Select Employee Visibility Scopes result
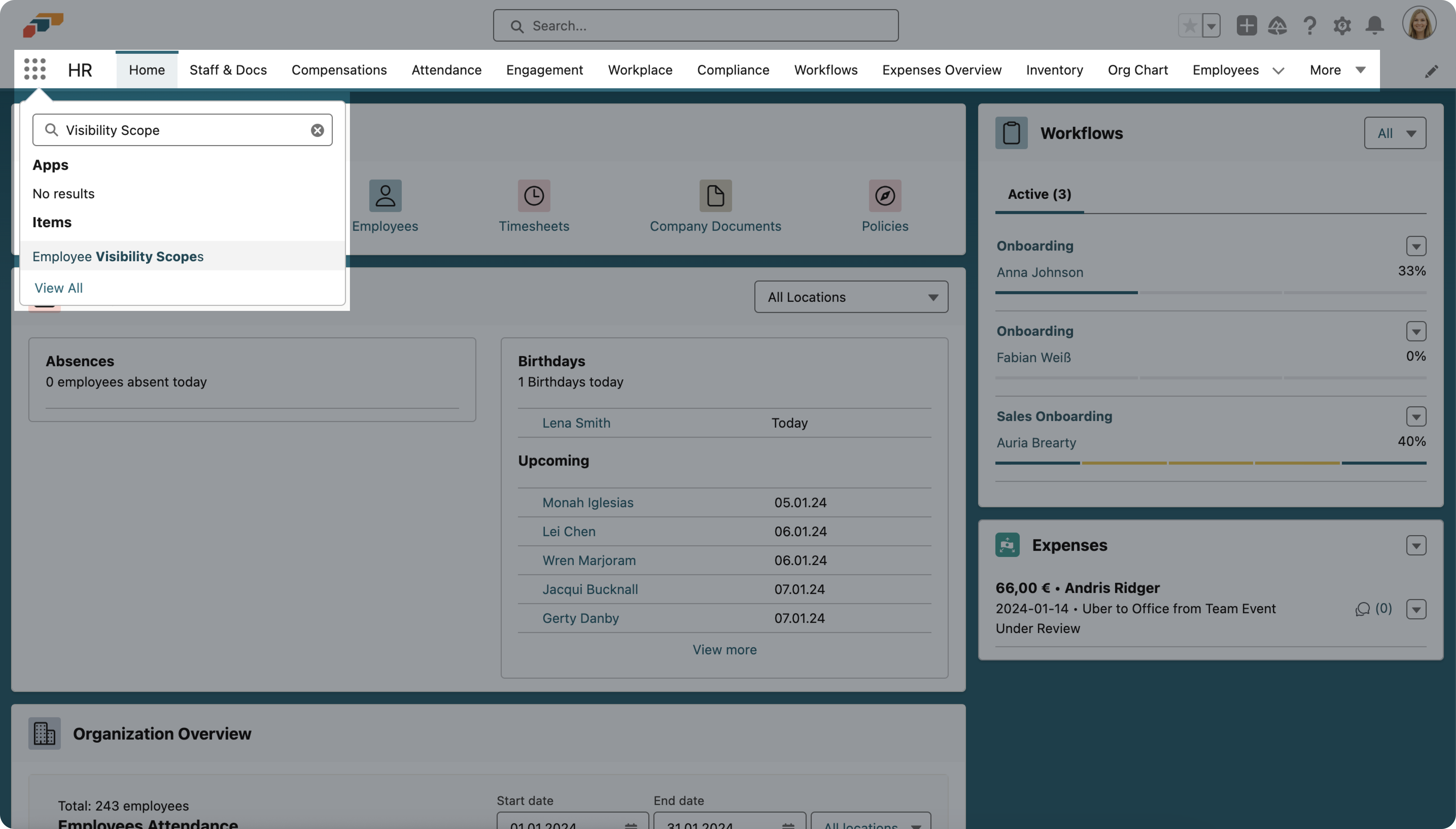Viewport: 1456px width, 829px height. pyautogui.click(x=118, y=256)
